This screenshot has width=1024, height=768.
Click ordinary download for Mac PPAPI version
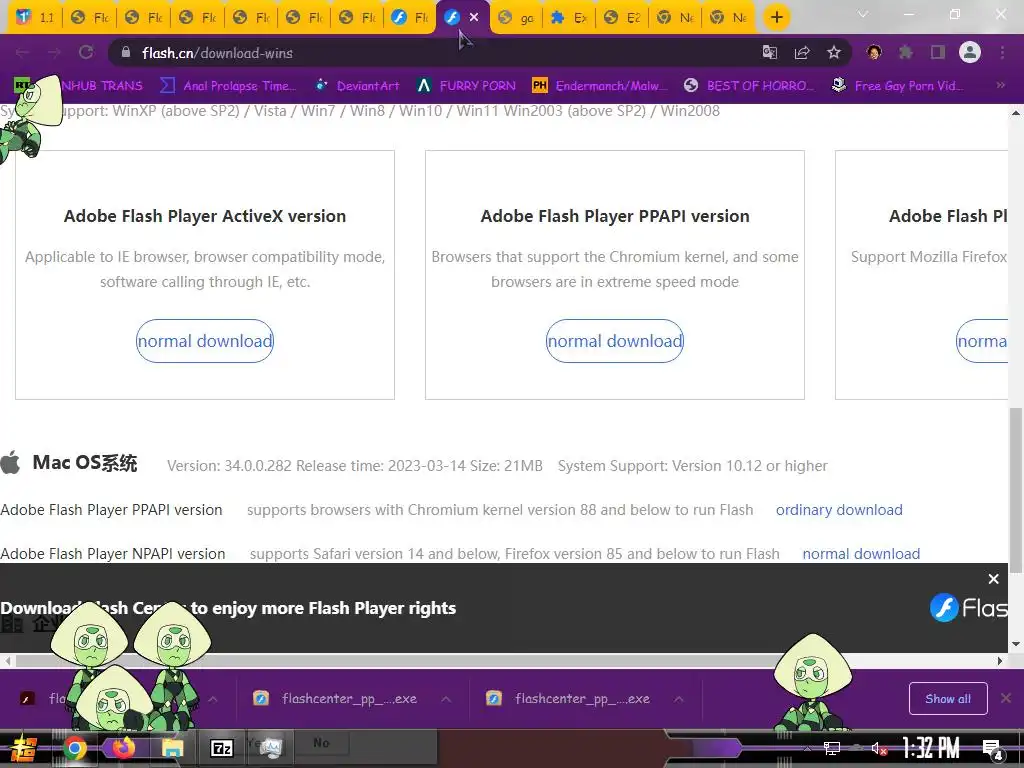(839, 510)
